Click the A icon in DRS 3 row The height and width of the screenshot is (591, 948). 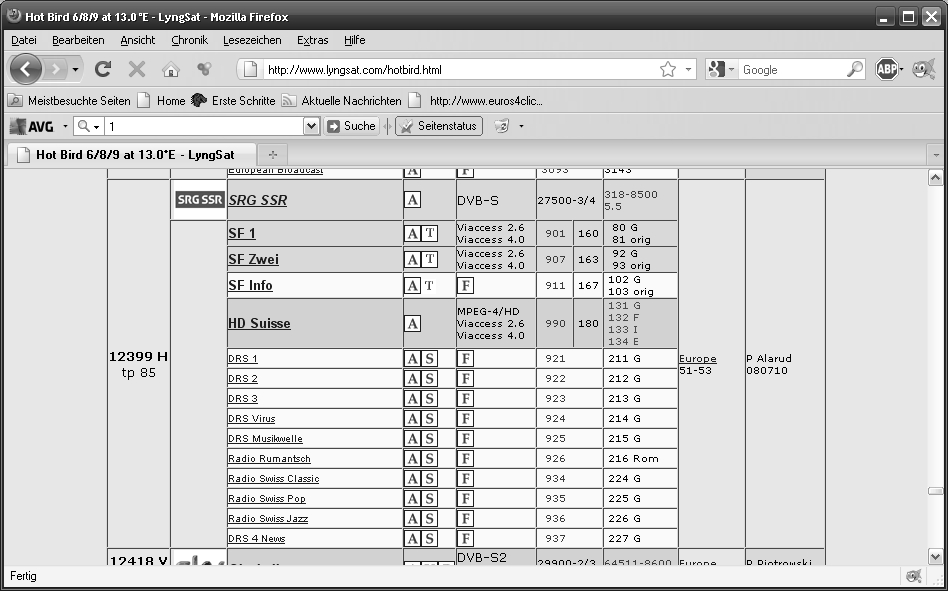click(x=412, y=398)
